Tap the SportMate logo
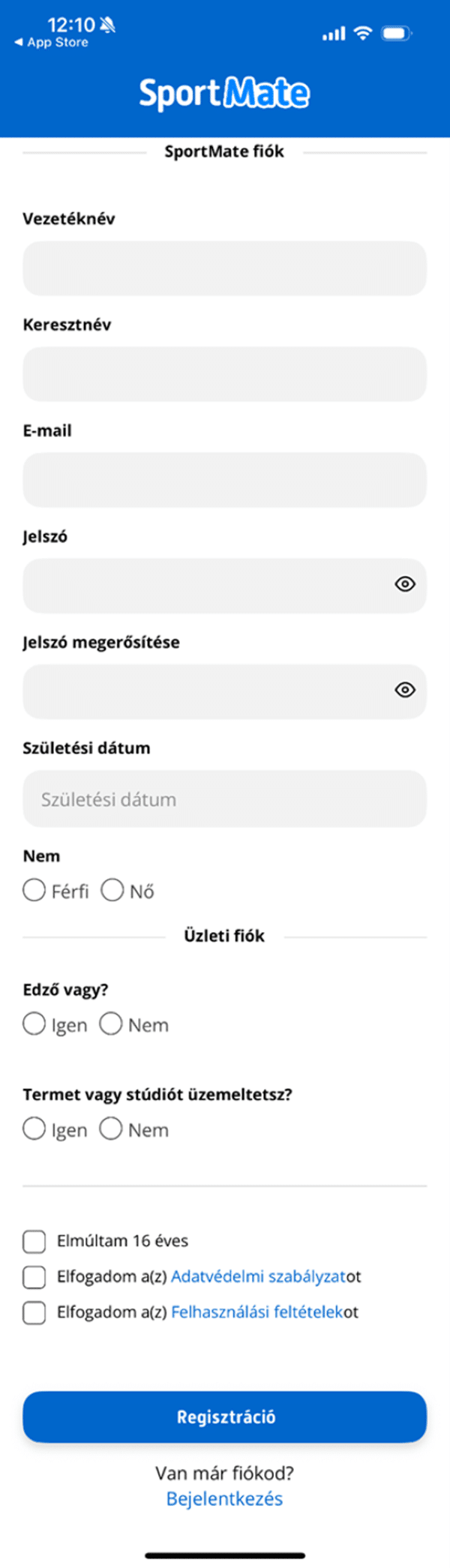This screenshot has height=1568, width=450. click(x=224, y=93)
